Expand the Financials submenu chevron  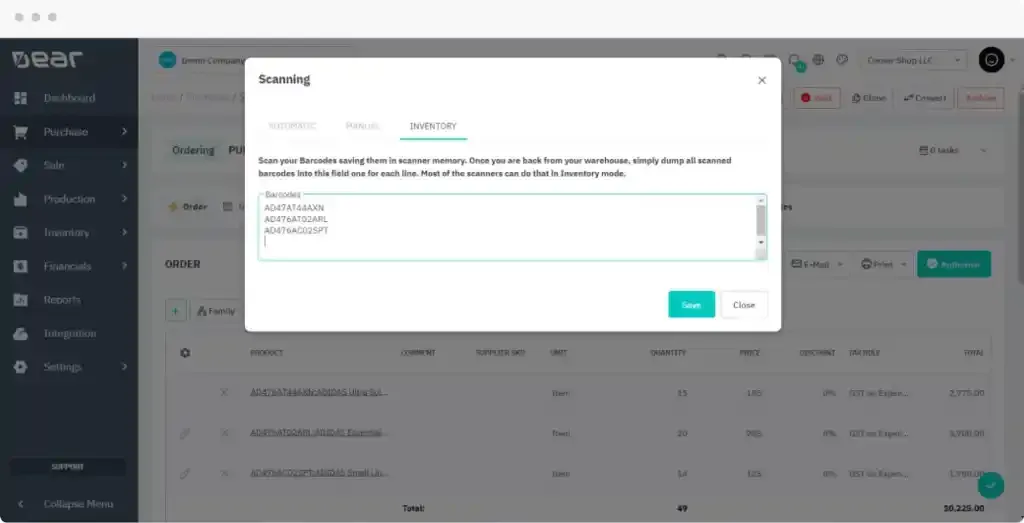(124, 266)
